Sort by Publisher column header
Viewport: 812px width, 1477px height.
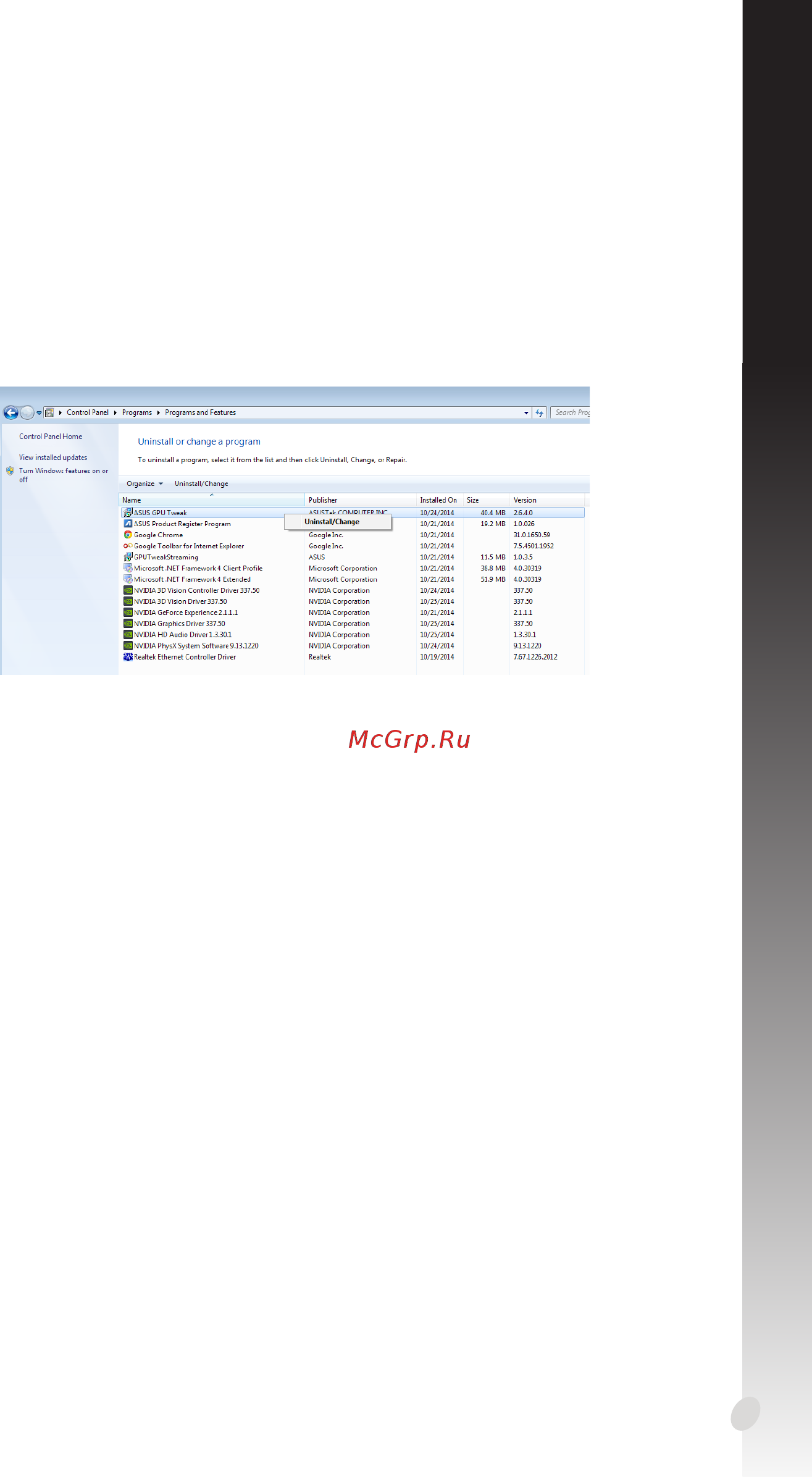(x=361, y=500)
